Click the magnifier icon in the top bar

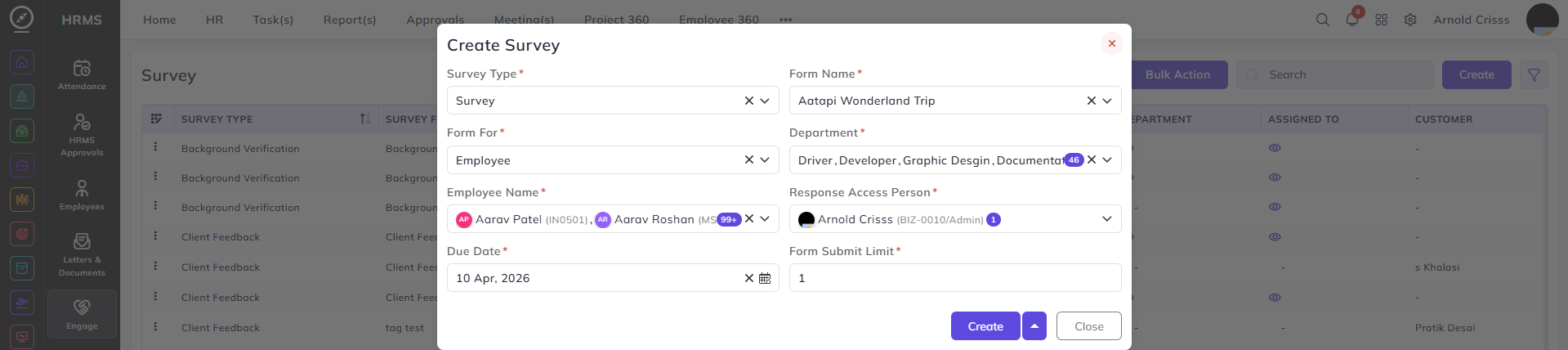(x=1322, y=20)
